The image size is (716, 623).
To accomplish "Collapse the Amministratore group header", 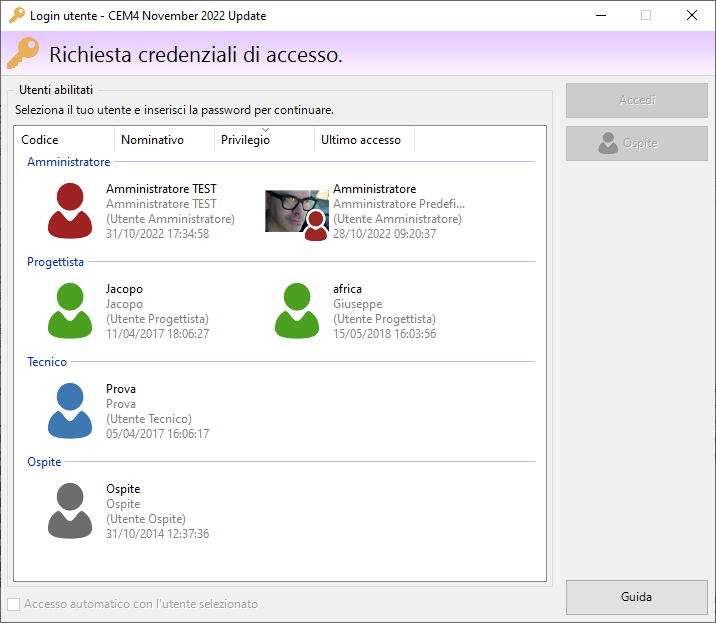I will coord(68,162).
